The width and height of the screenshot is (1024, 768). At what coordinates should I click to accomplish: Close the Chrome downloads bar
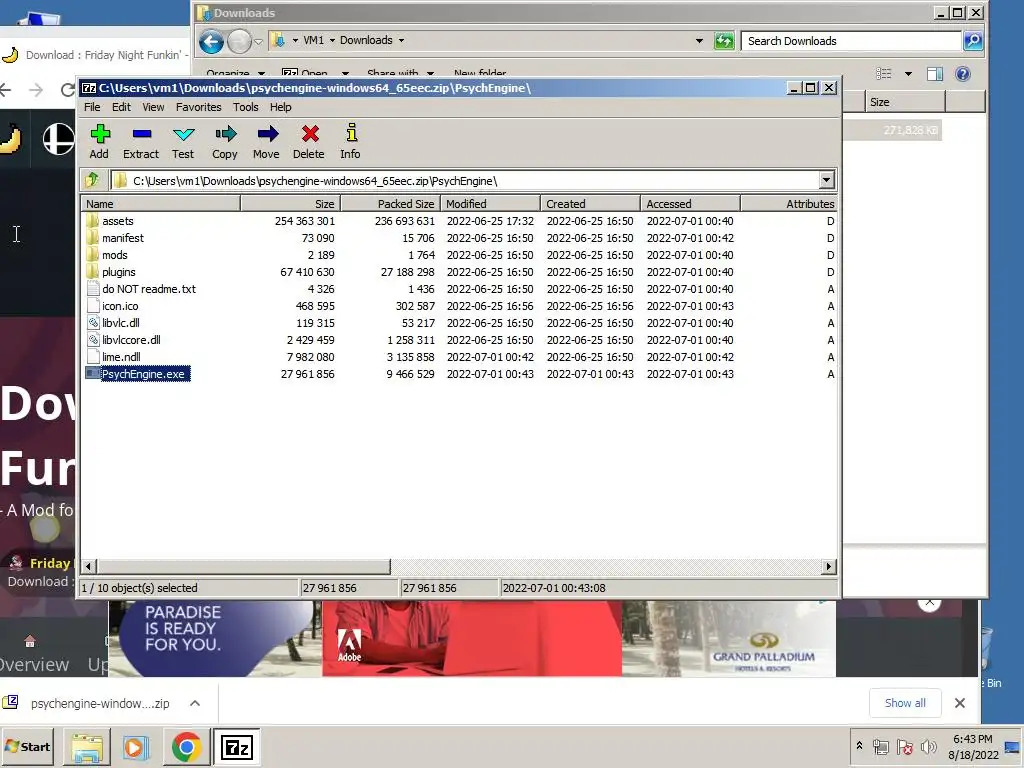959,703
